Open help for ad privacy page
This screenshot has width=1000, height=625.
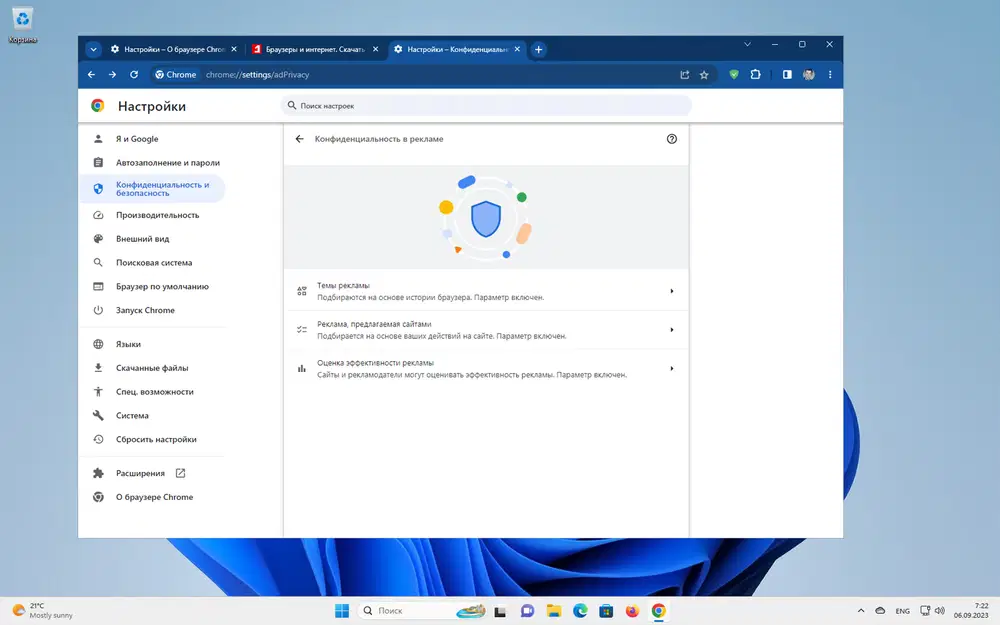click(672, 138)
